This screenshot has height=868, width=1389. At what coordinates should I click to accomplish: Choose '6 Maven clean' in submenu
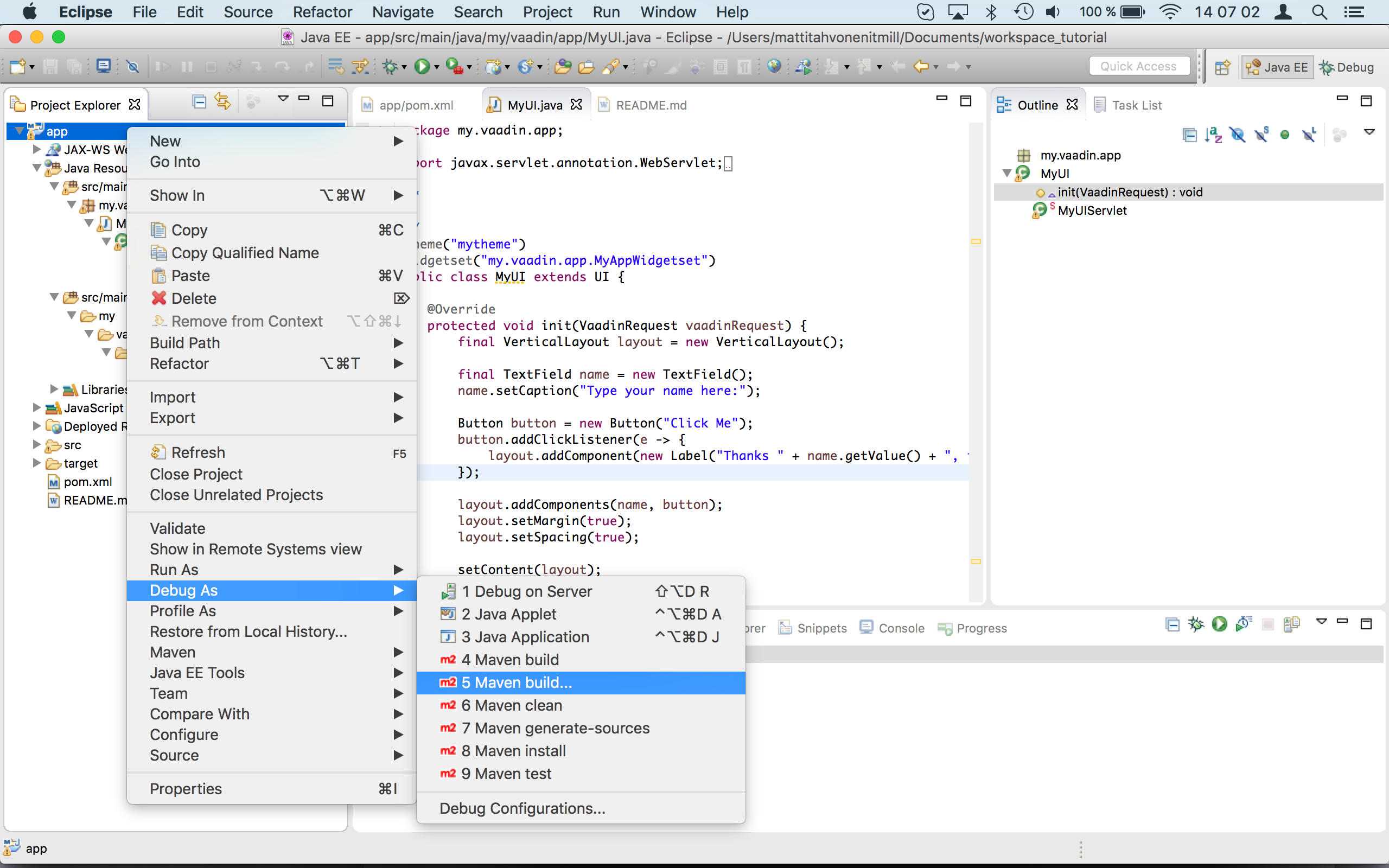pos(581,706)
